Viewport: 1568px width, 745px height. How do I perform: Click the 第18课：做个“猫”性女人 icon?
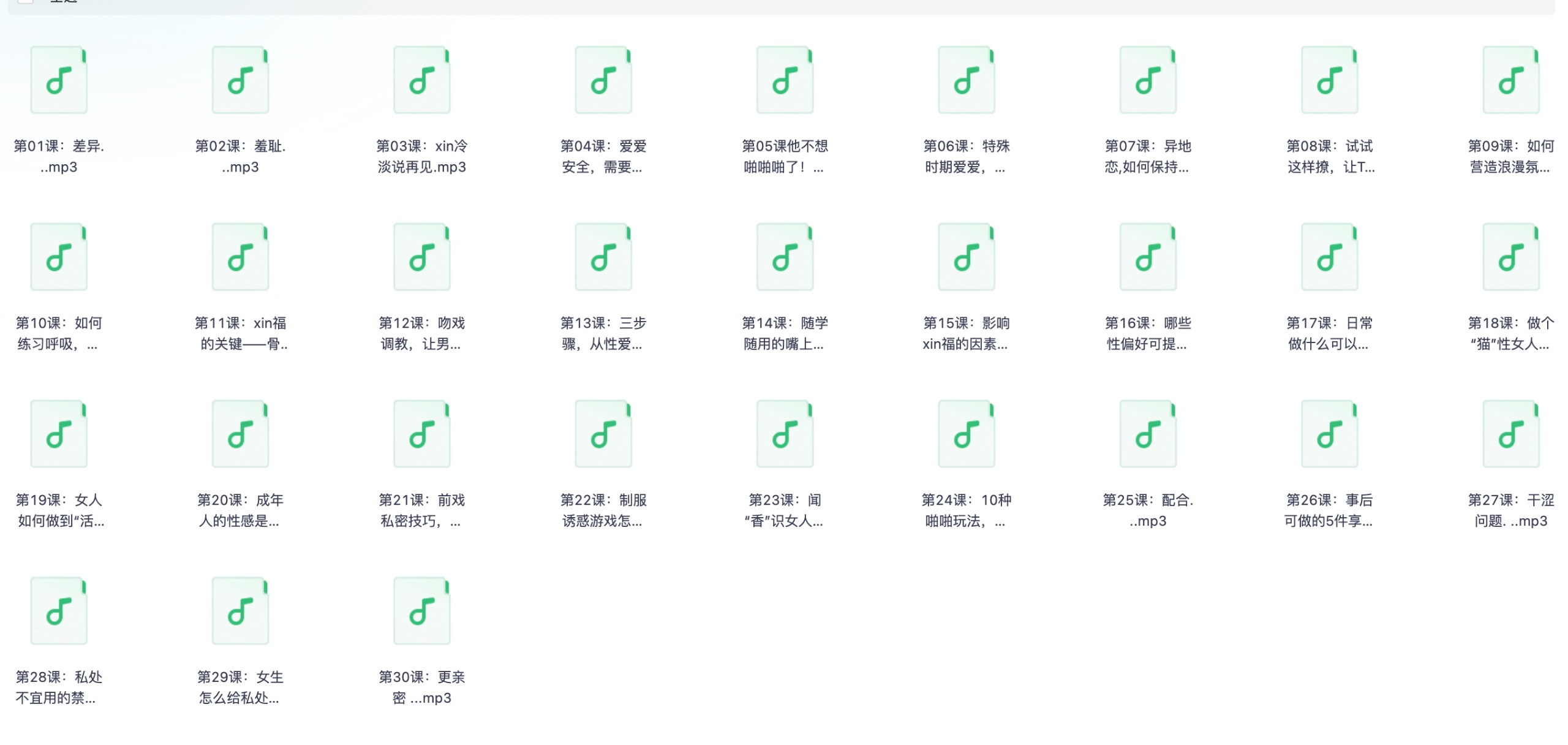click(1511, 257)
